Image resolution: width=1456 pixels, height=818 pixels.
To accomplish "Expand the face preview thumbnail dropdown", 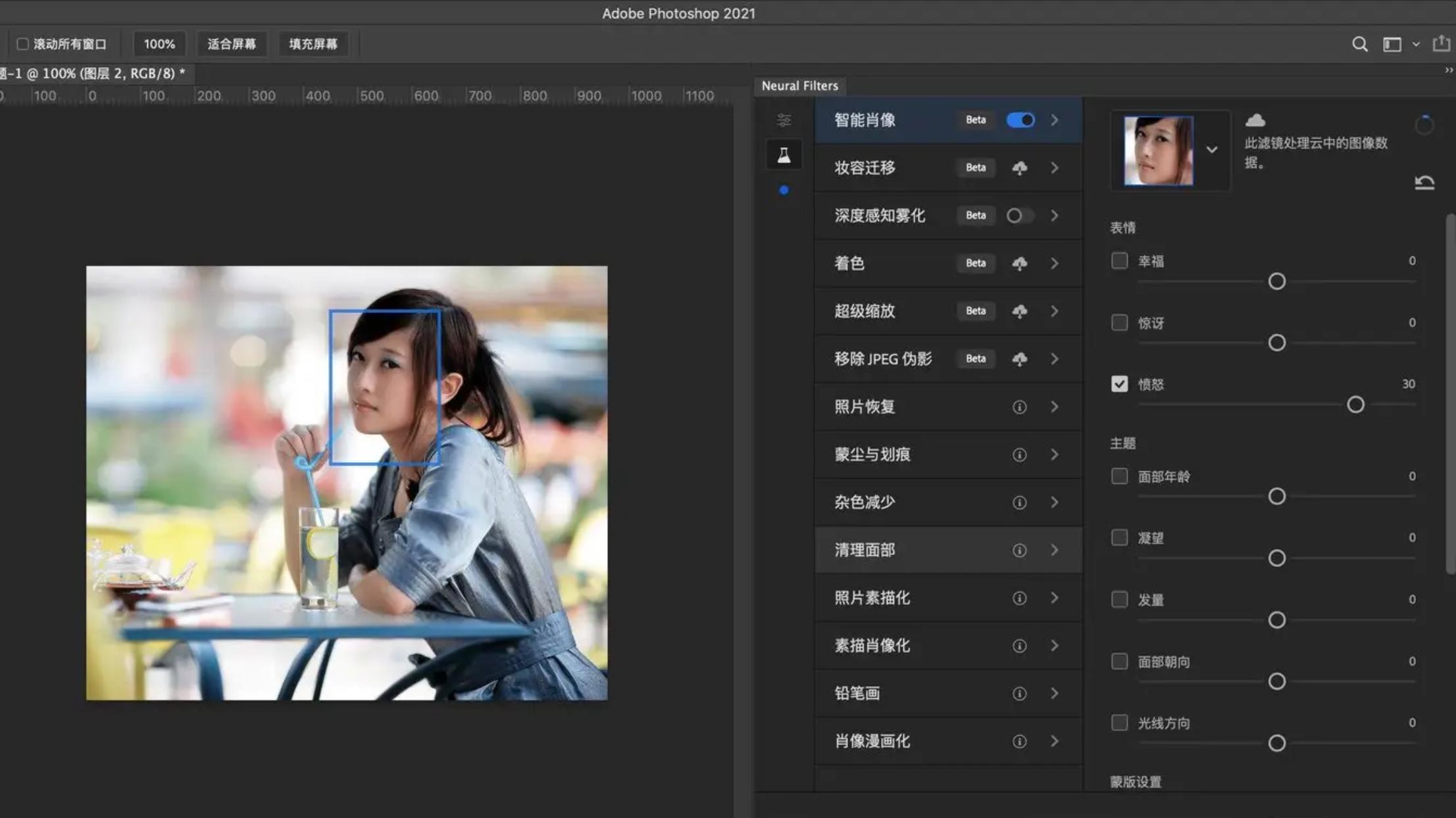I will (x=1212, y=150).
